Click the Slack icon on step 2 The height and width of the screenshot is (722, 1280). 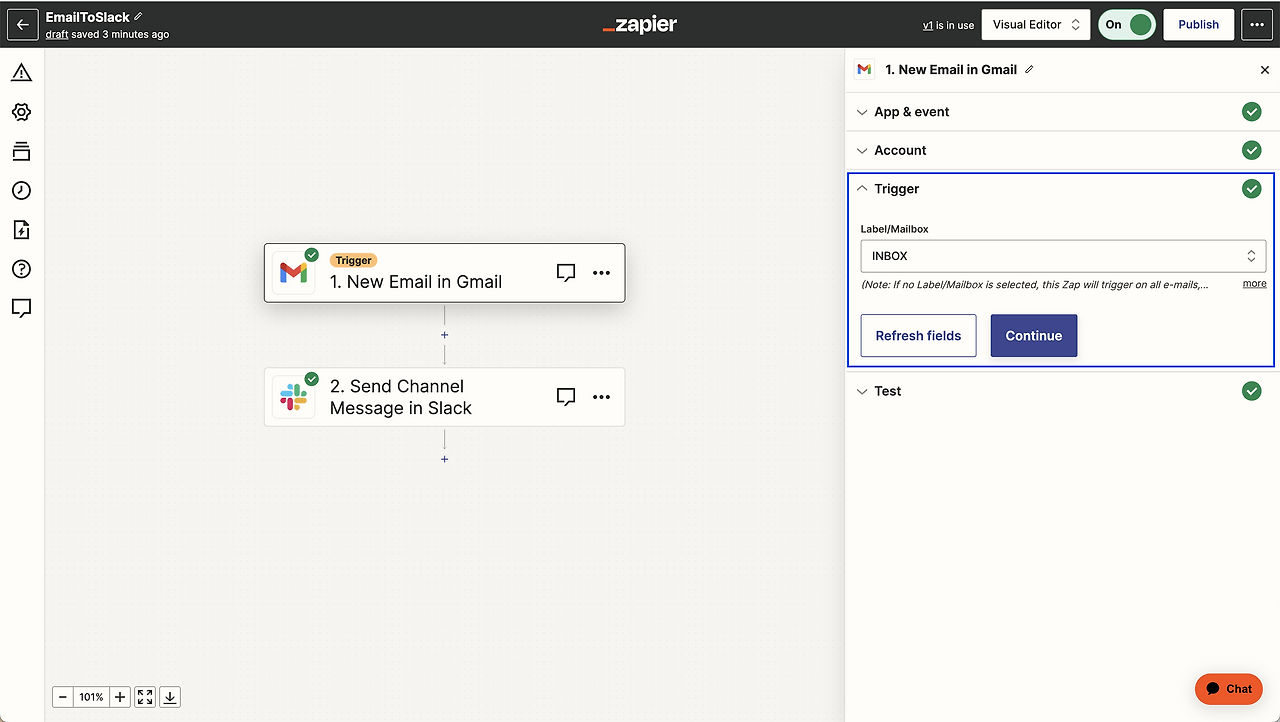[293, 397]
